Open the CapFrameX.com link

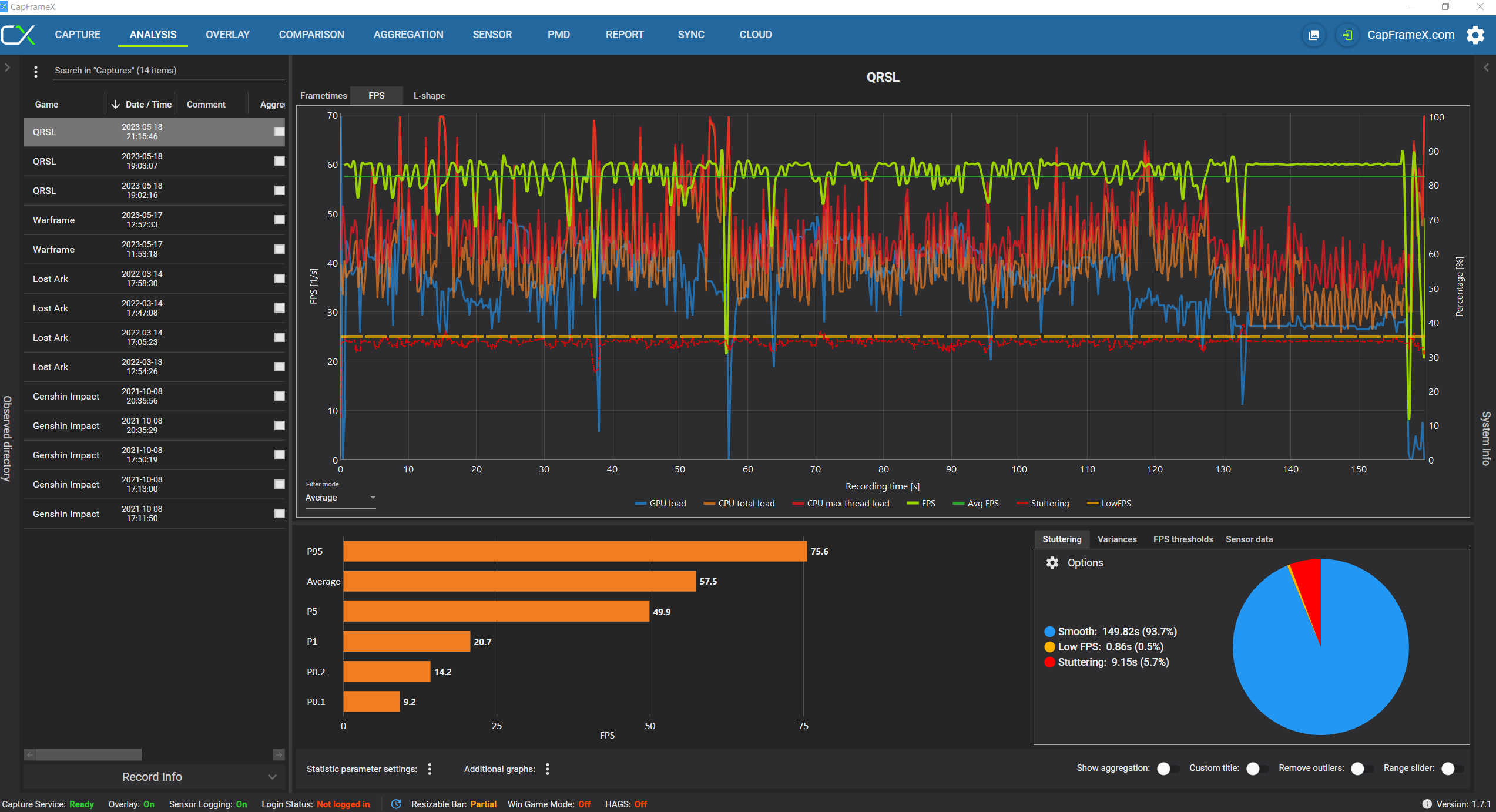(1410, 35)
